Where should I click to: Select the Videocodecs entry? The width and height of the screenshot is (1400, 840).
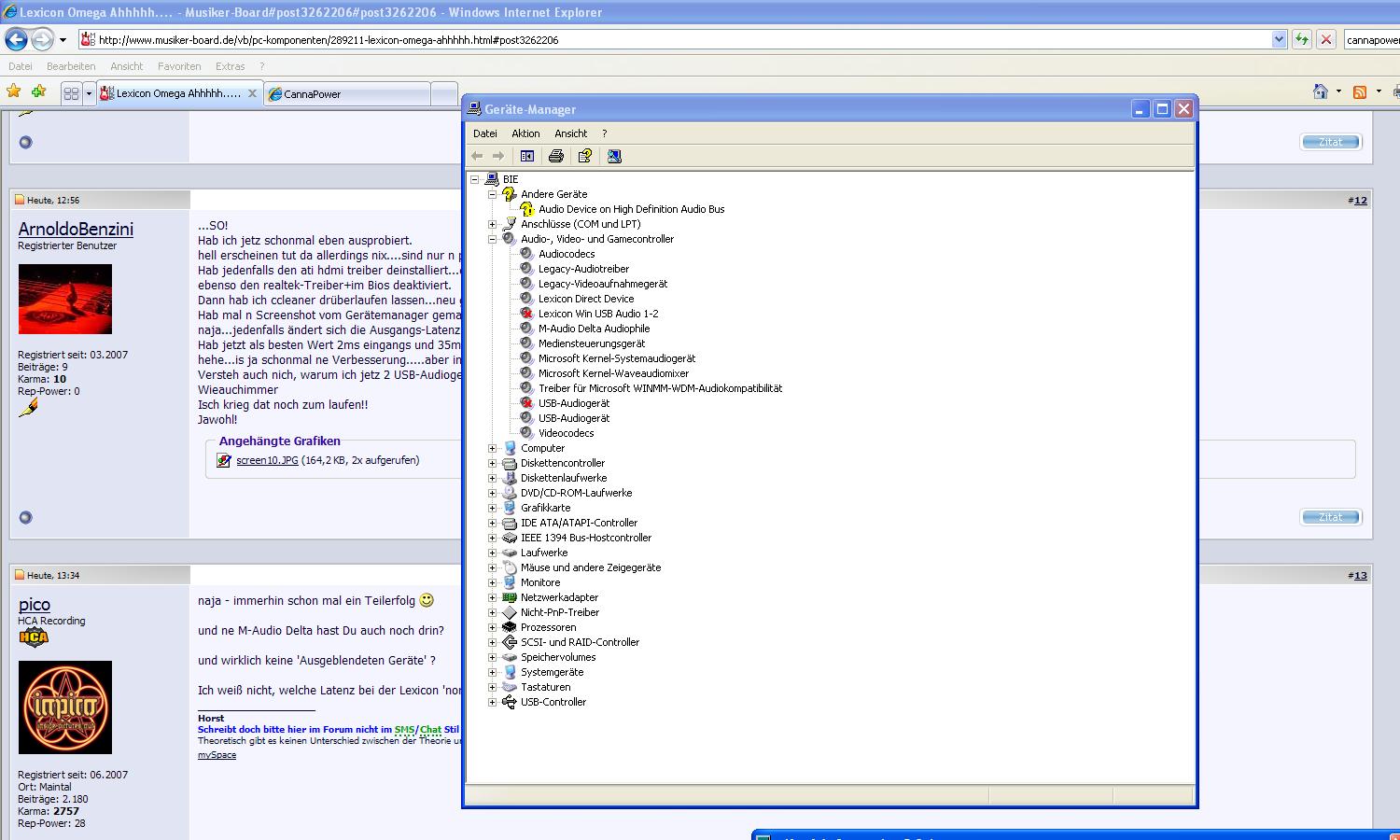click(x=566, y=433)
